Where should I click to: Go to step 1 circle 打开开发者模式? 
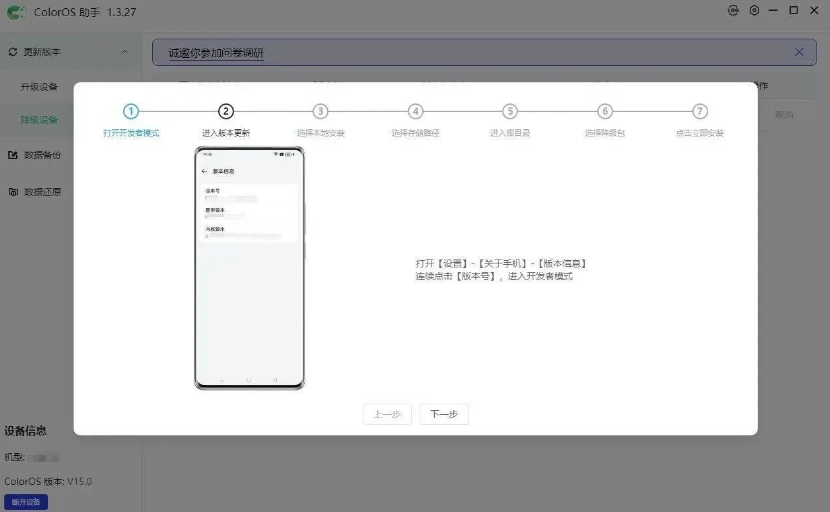tap(131, 111)
